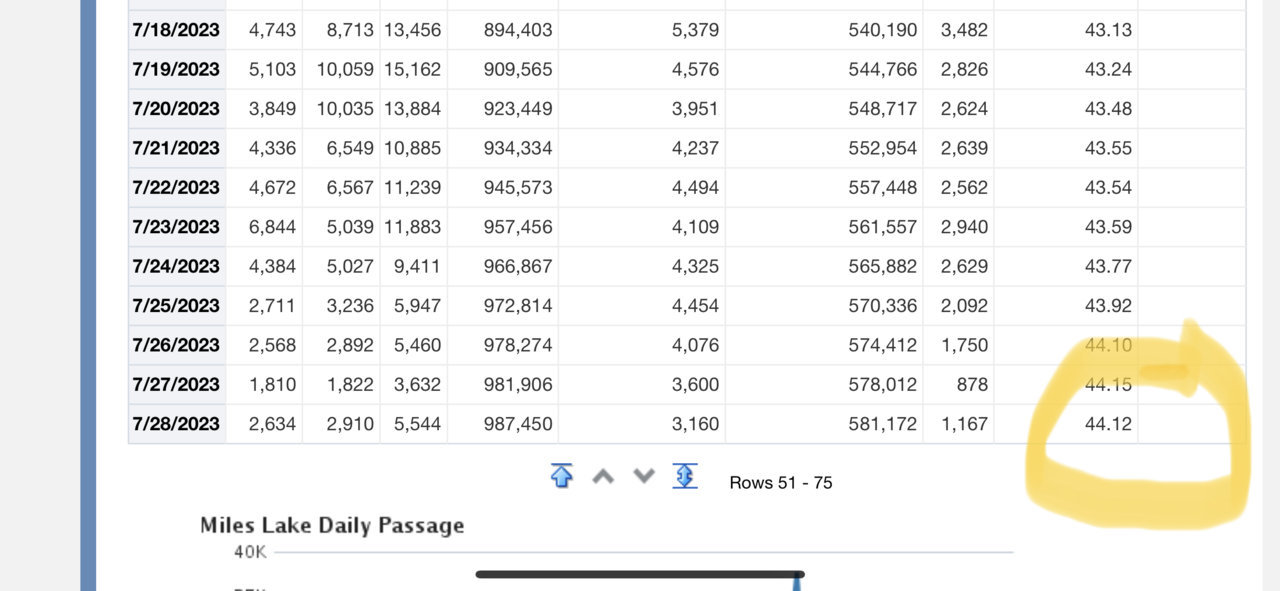Click the 7/25/2023 date row header
This screenshot has height=591, width=1280.
pos(176,306)
